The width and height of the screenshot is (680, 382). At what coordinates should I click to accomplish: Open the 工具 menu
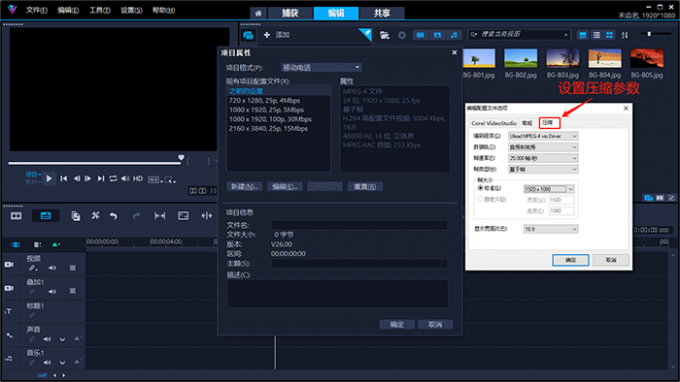point(100,10)
